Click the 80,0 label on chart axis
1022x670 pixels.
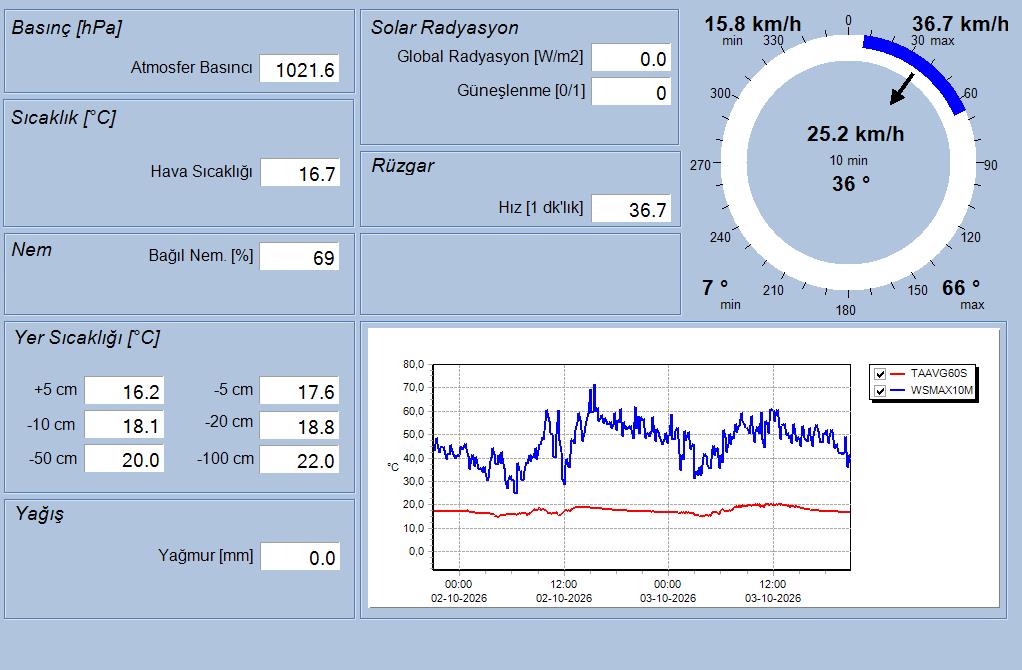click(413, 364)
